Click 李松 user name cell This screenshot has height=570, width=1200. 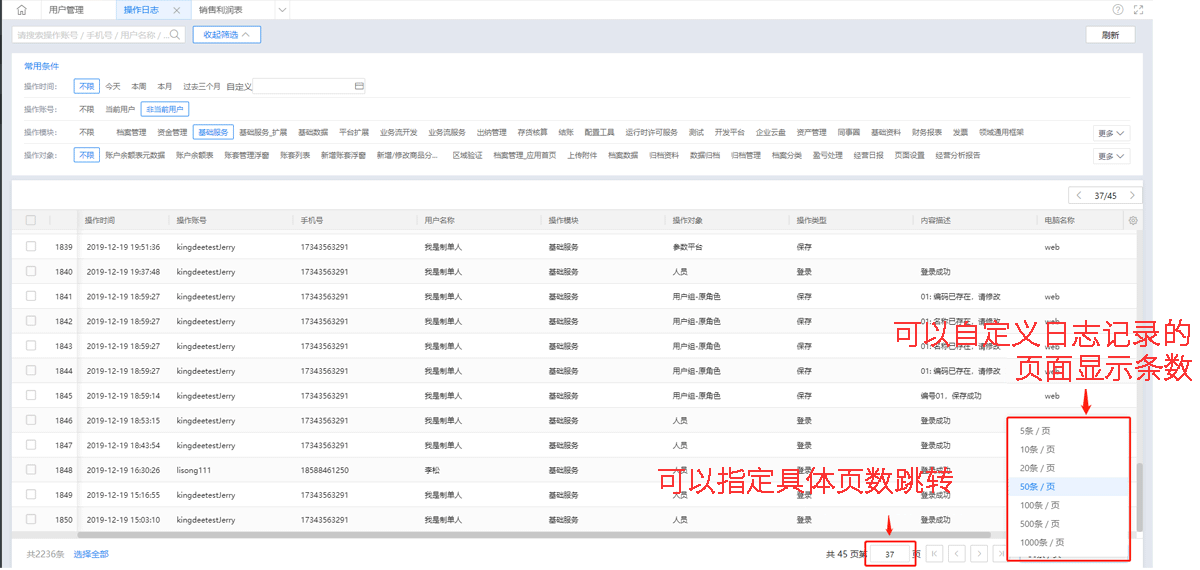[x=432, y=470]
